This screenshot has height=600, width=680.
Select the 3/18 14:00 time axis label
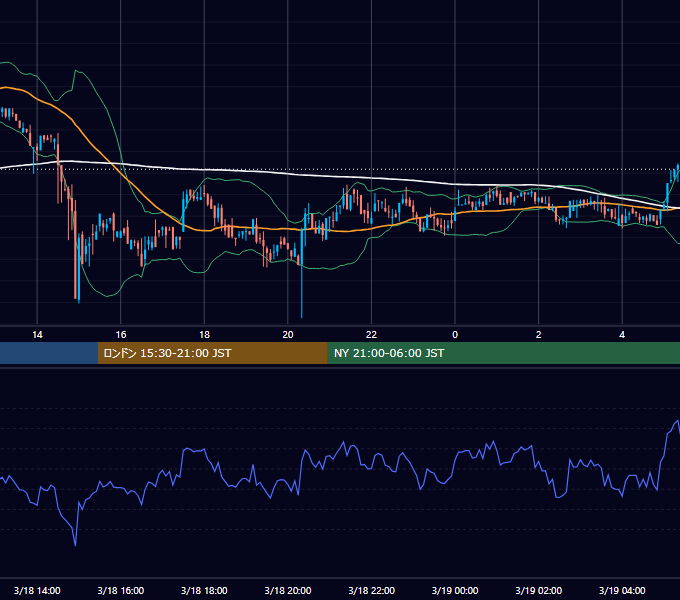[x=37, y=590]
